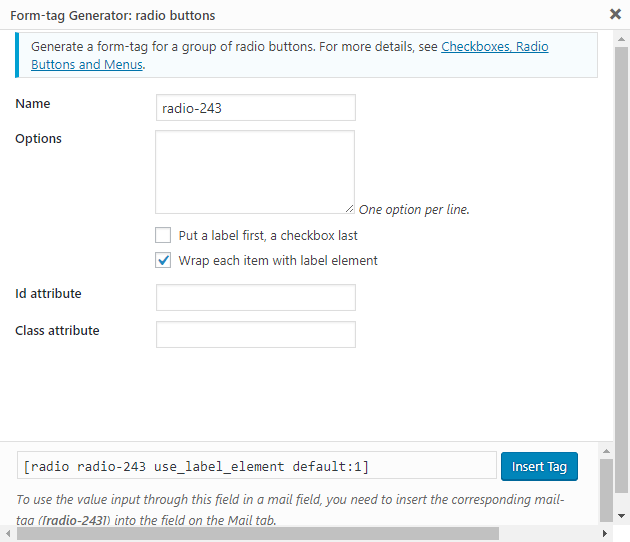
Task: Click the Id attribute input field
Action: click(x=256, y=298)
